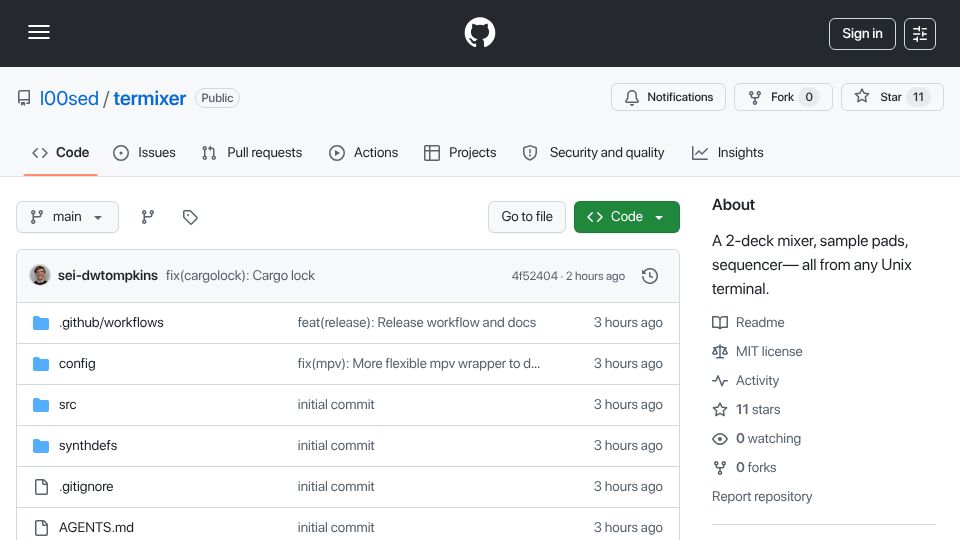Go to GitHub homepage via Octocat logo

479,32
